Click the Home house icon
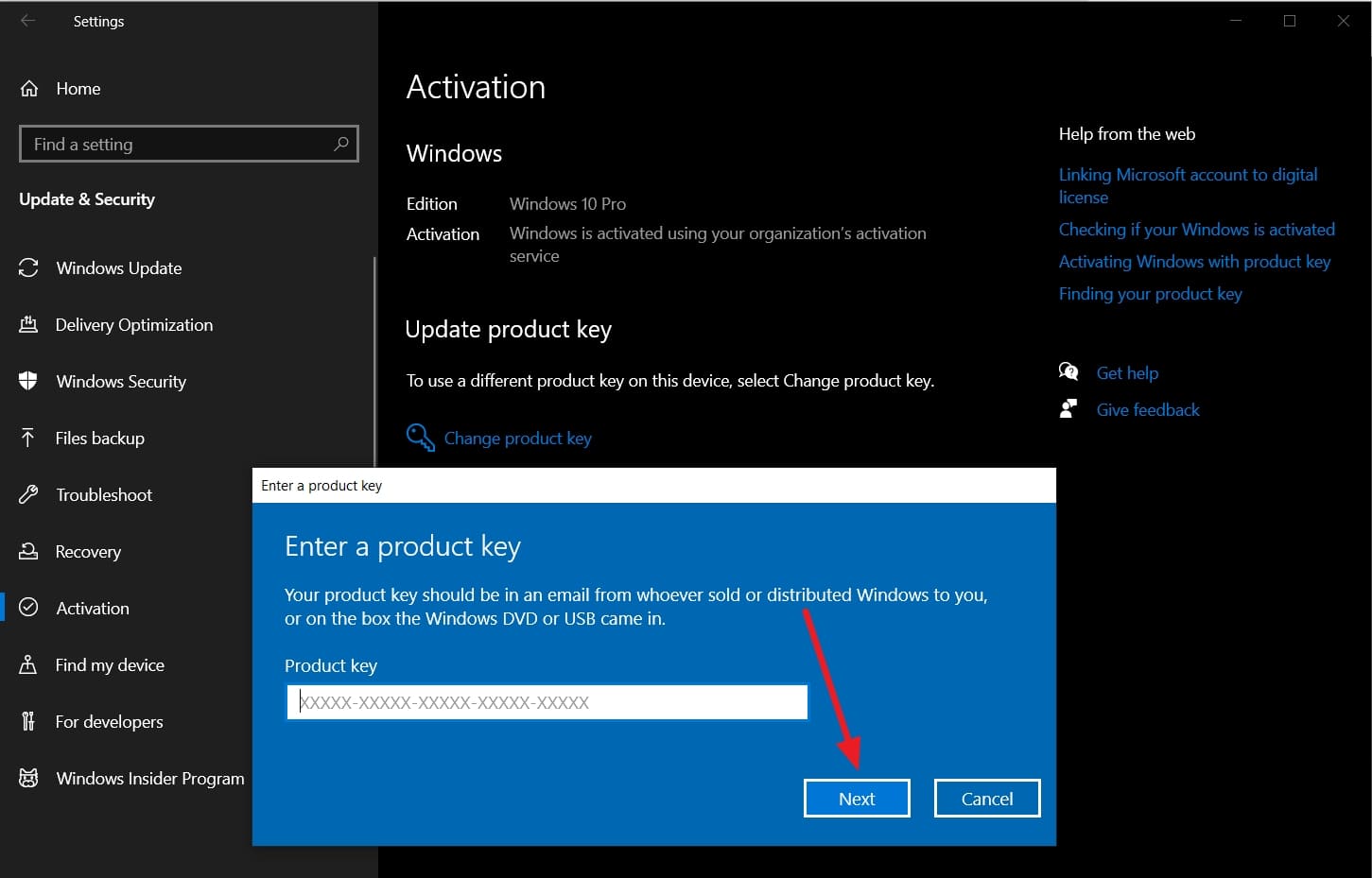The height and width of the screenshot is (878, 1372). tap(29, 89)
